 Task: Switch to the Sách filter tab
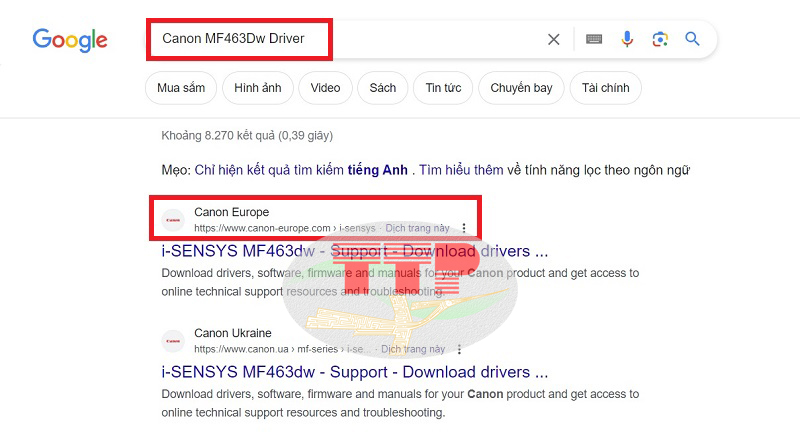click(x=383, y=88)
